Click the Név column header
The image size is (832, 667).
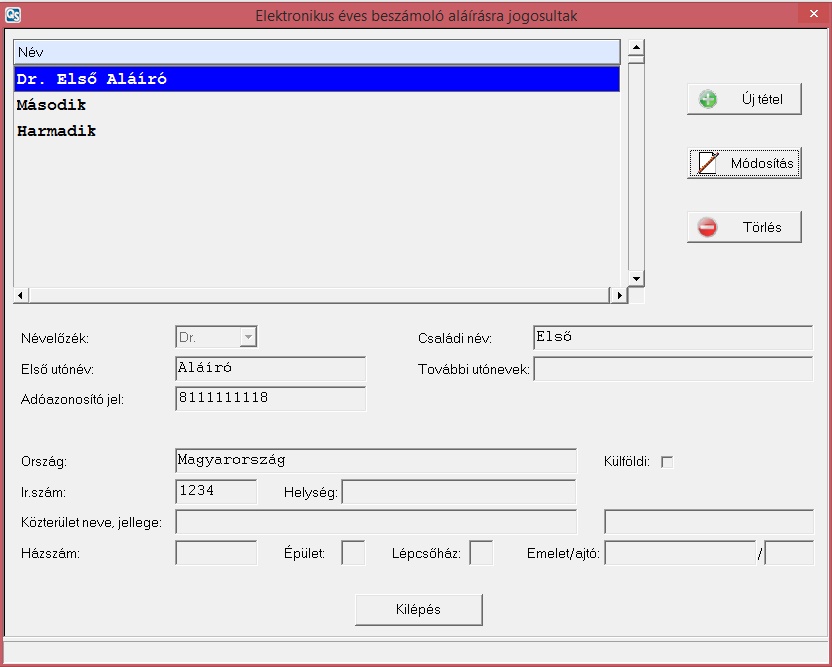(x=316, y=51)
